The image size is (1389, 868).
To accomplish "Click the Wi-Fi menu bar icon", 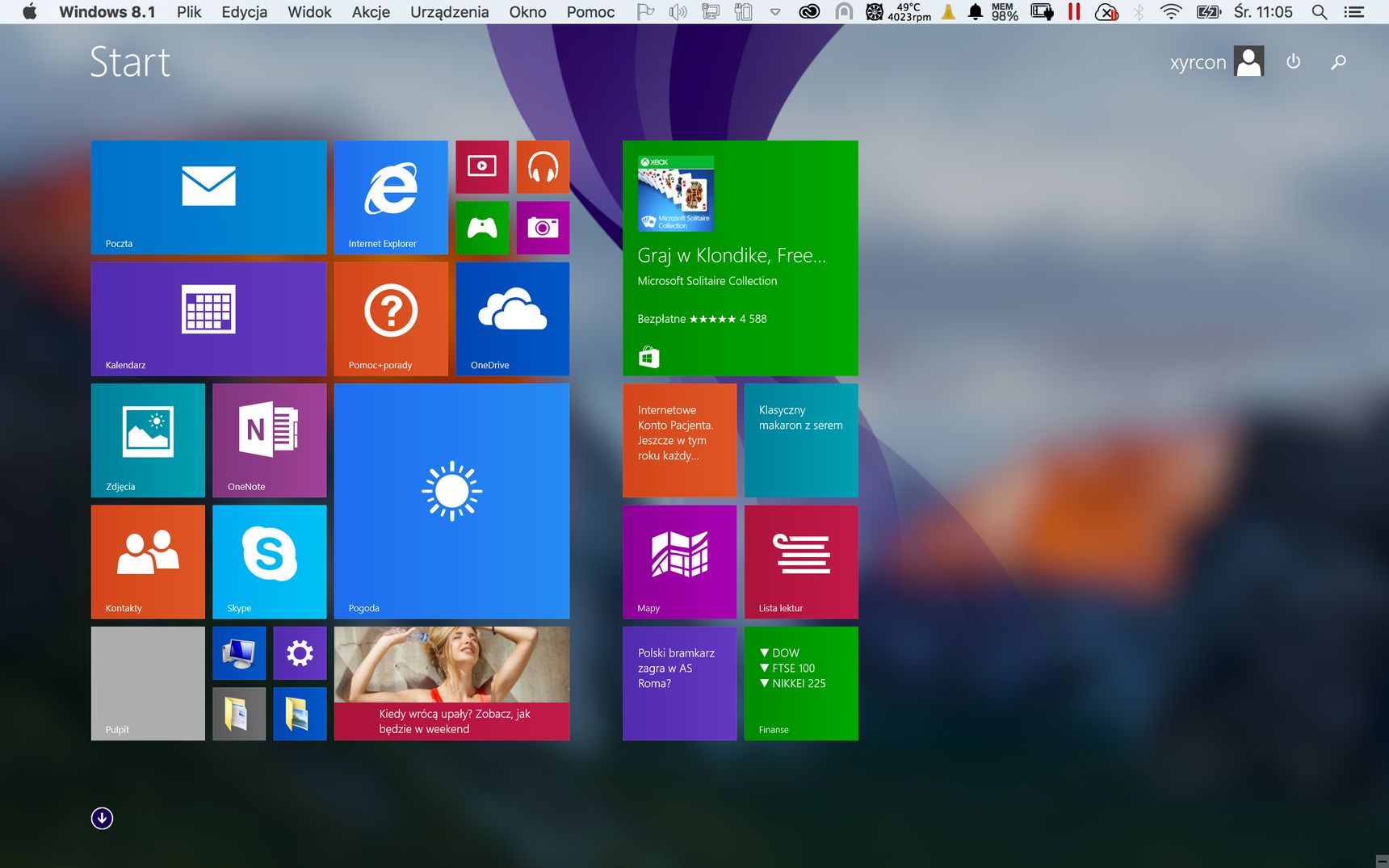I will (1170, 12).
